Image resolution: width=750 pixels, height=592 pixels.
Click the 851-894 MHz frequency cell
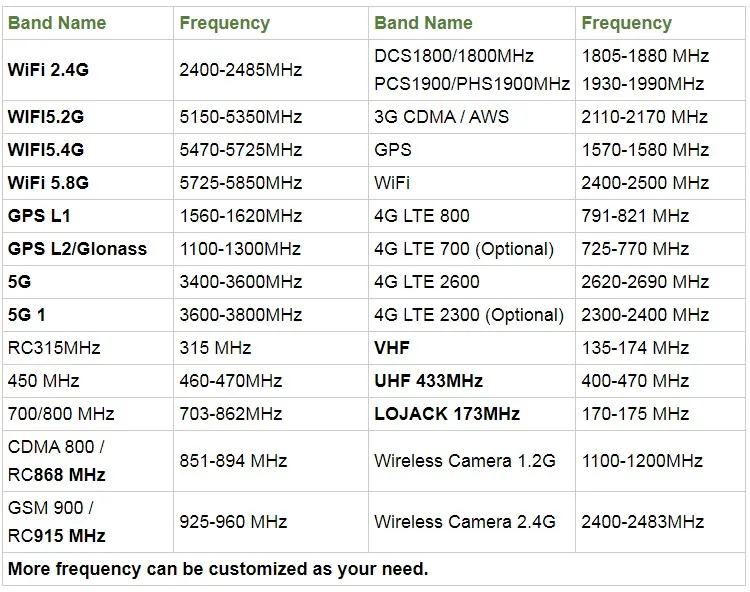(233, 461)
